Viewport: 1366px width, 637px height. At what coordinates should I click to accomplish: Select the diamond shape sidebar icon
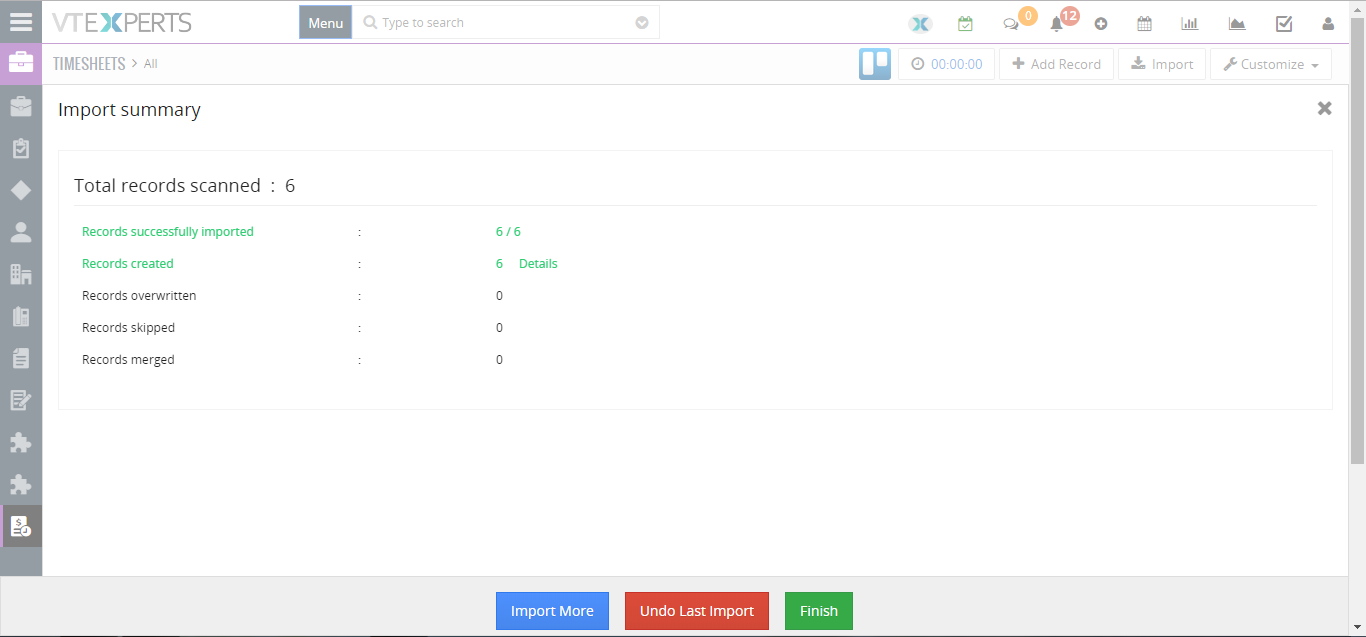(x=21, y=190)
